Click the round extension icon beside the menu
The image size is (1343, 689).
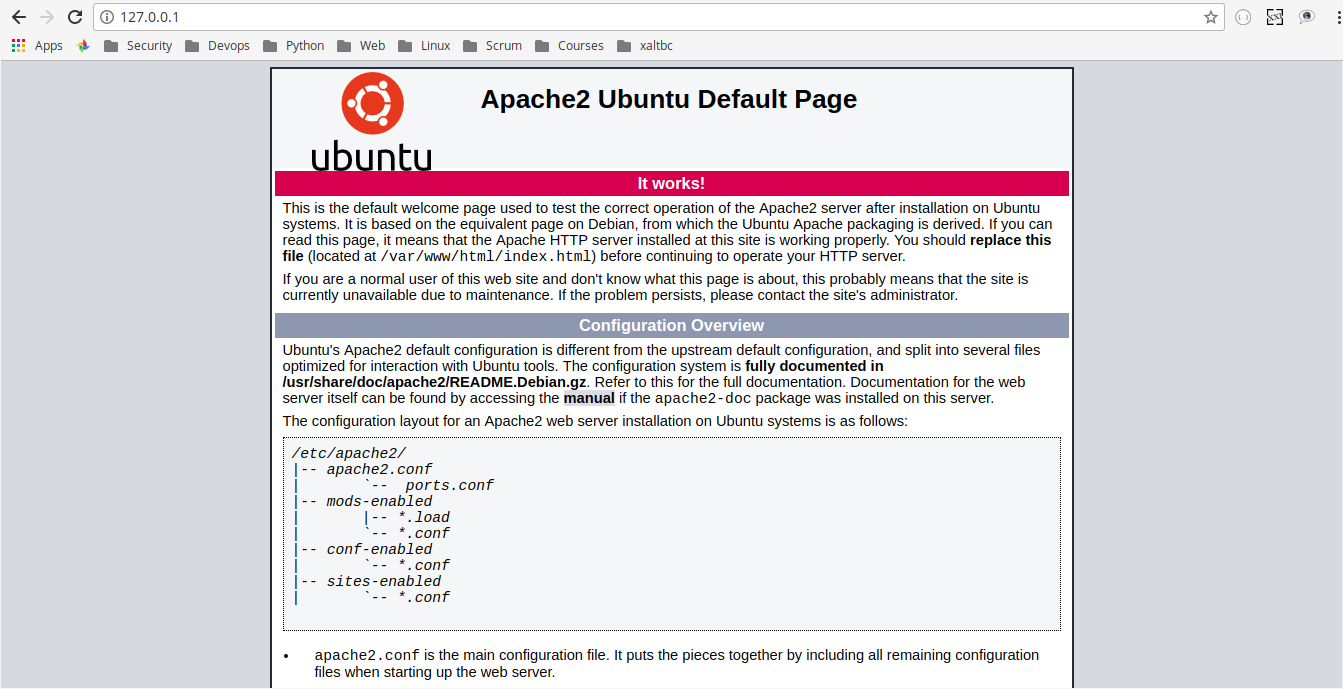[x=1306, y=17]
